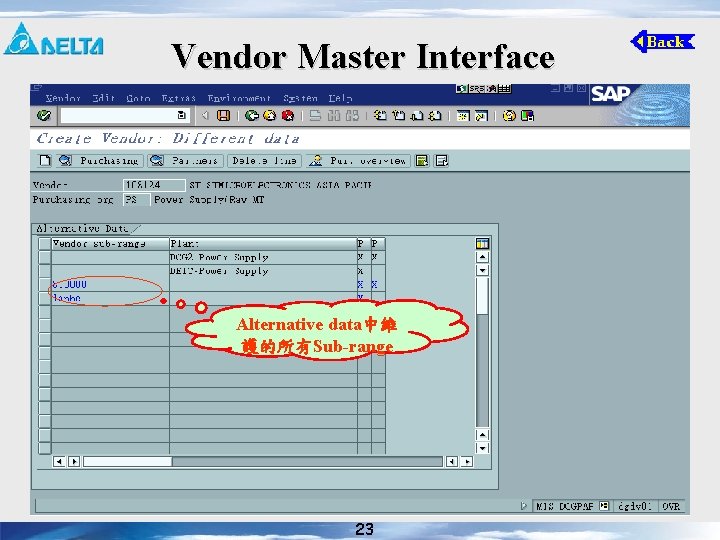Open the table settings icon above scrollbar

(482, 243)
